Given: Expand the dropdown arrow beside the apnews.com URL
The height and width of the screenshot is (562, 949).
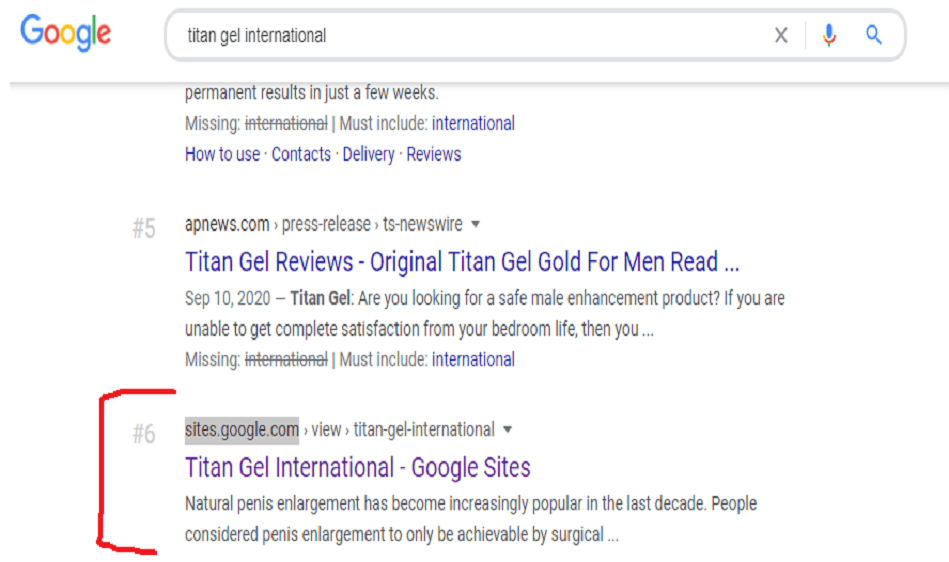Looking at the screenshot, I should [476, 224].
